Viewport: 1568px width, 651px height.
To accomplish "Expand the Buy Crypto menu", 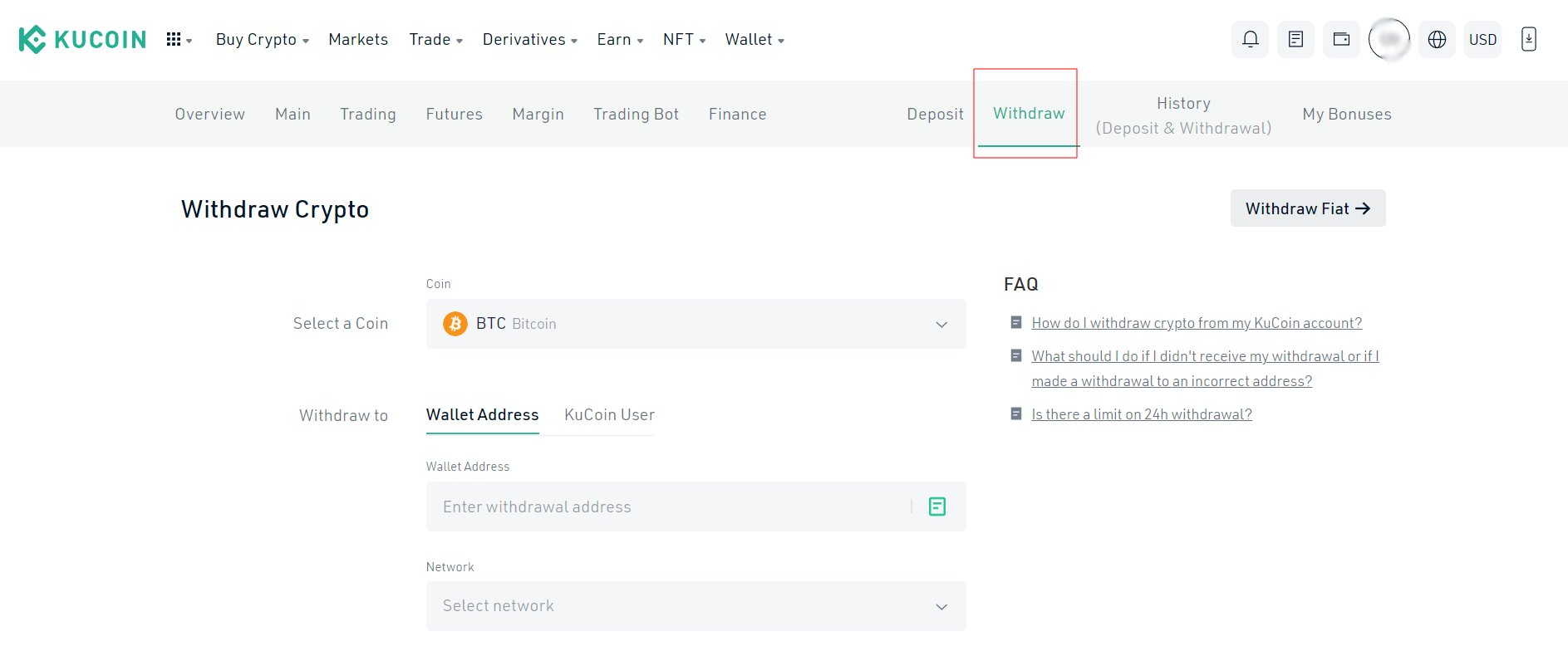I will (x=262, y=40).
